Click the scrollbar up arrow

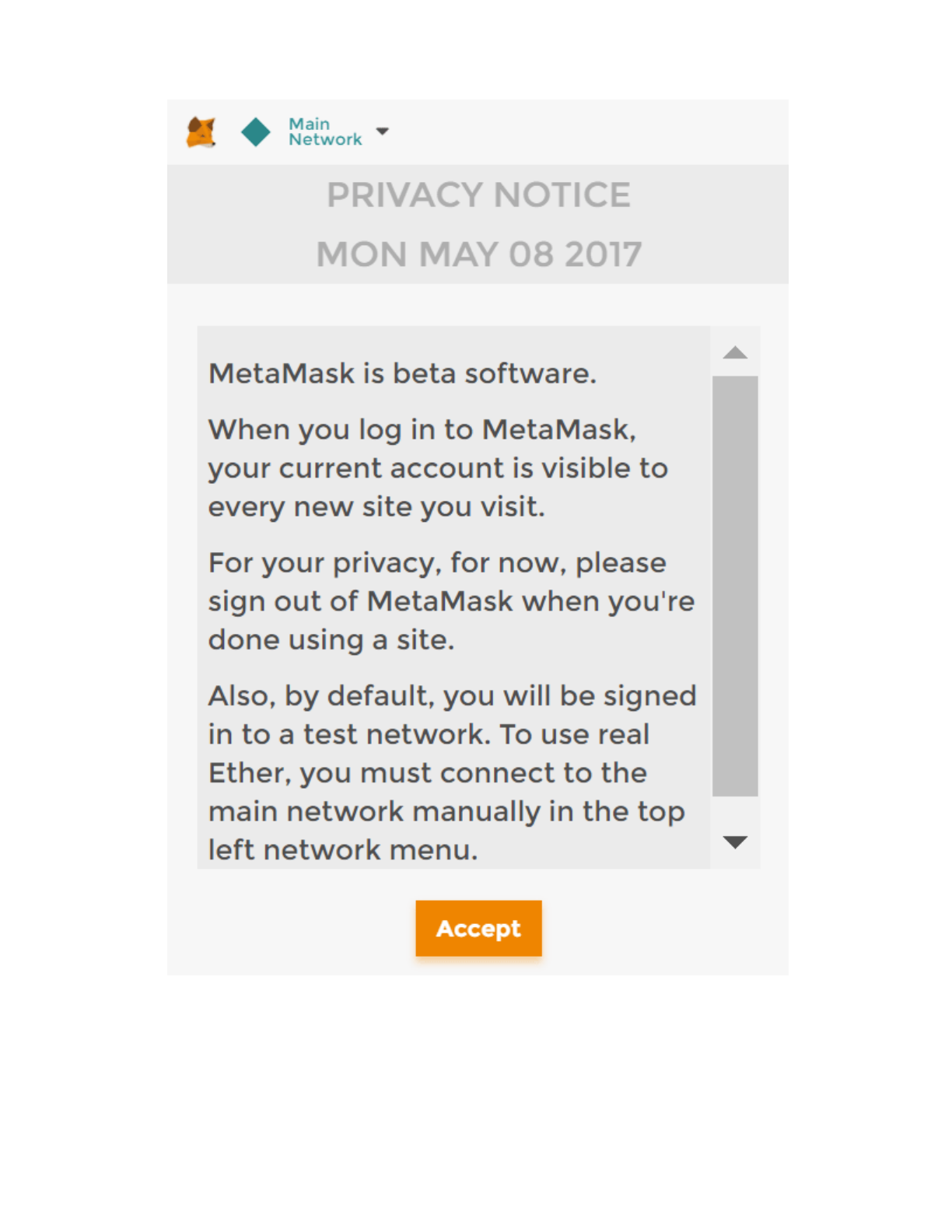pyautogui.click(x=734, y=353)
